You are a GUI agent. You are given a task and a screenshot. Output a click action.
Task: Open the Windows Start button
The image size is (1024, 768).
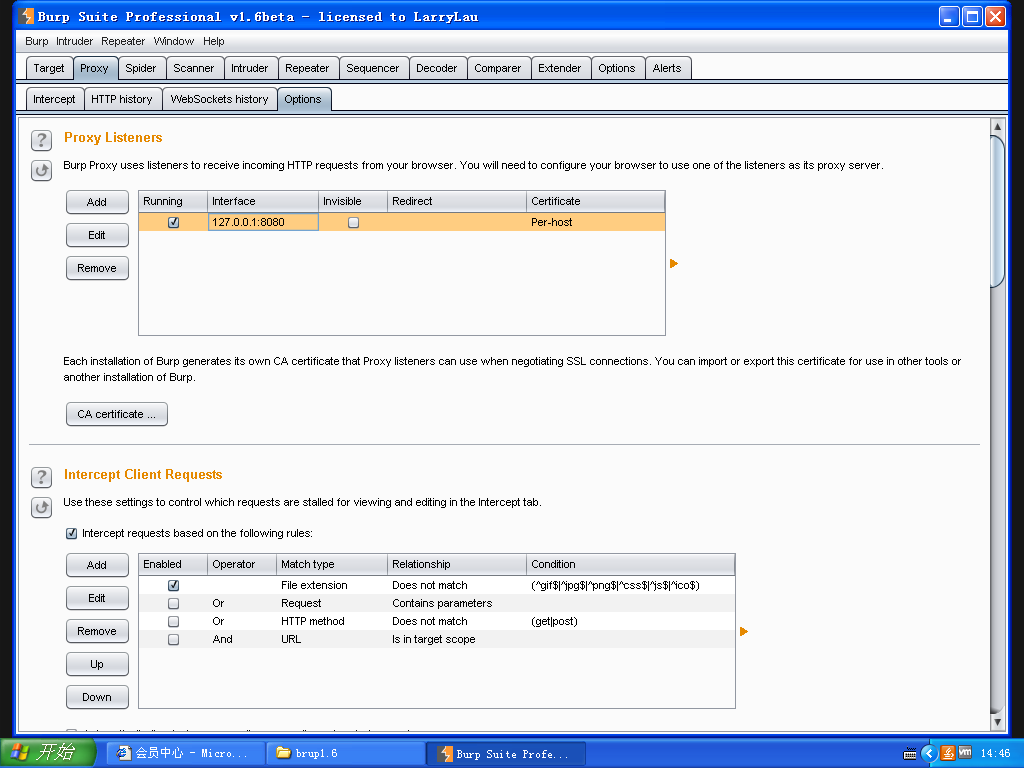pos(47,753)
